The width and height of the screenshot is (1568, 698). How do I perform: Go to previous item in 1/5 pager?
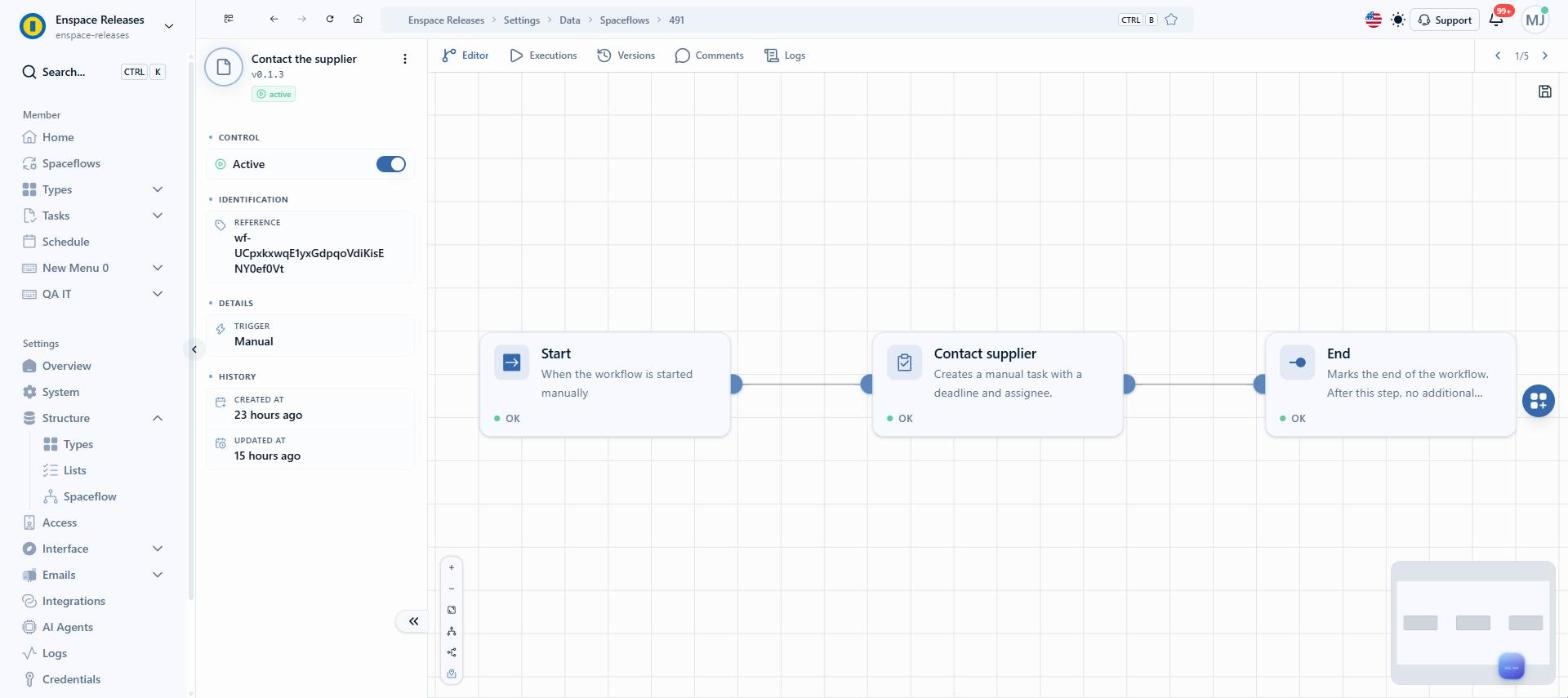1497,56
